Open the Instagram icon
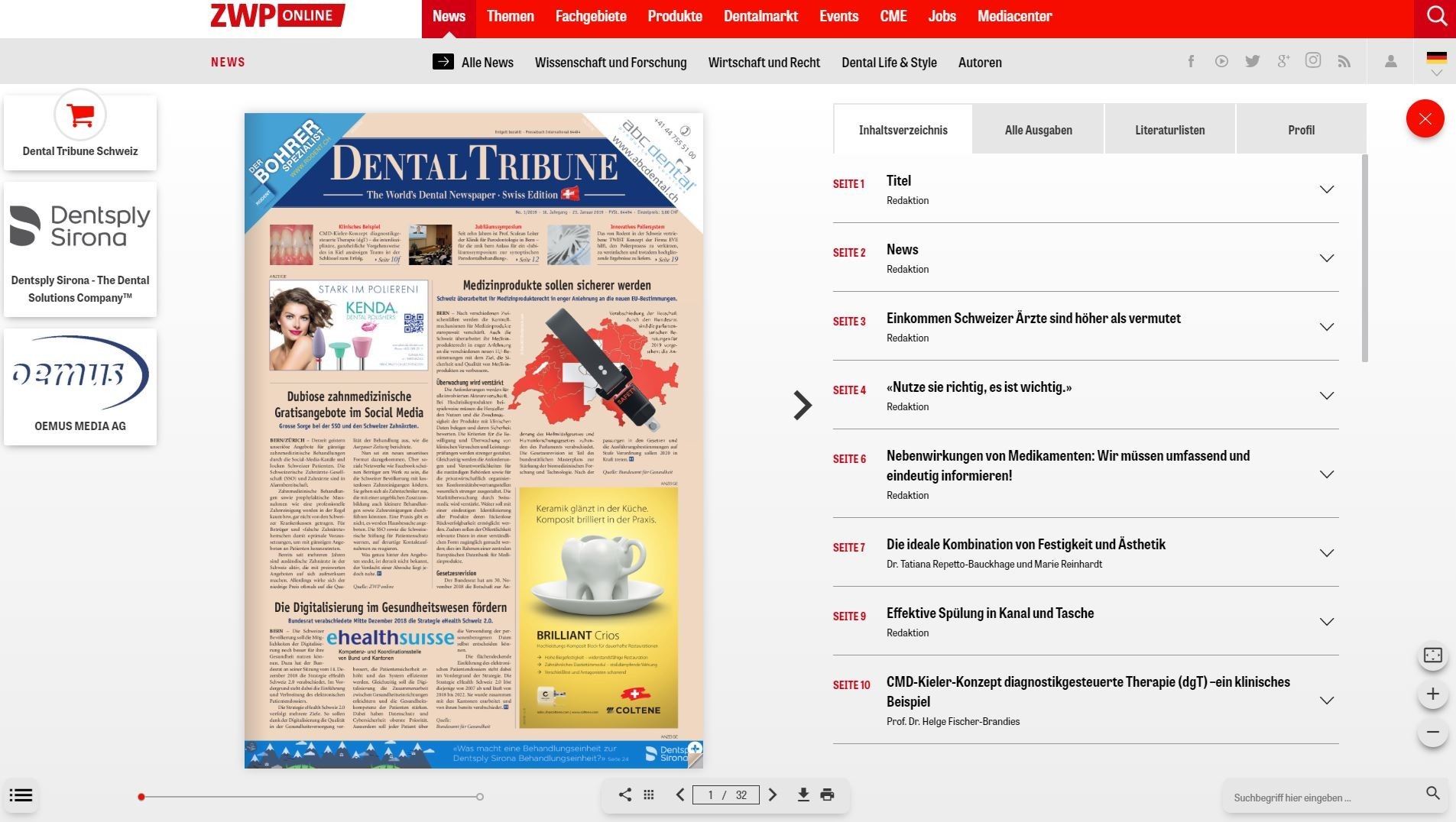The width and height of the screenshot is (1456, 822). tap(1313, 60)
